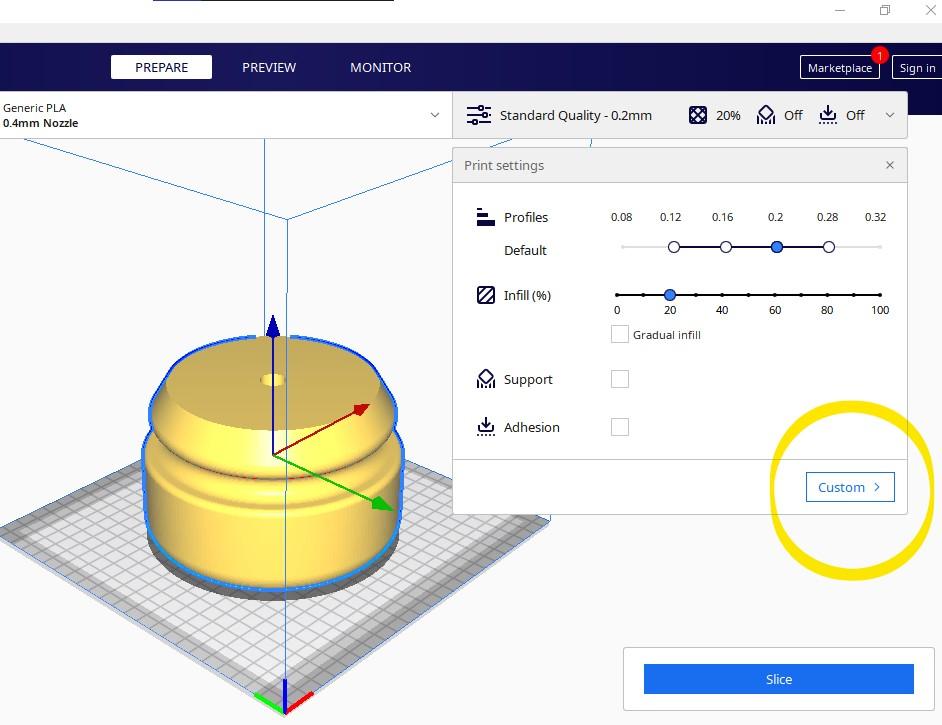Click the Print settings panel title
This screenshot has width=942, height=725.
coord(503,165)
